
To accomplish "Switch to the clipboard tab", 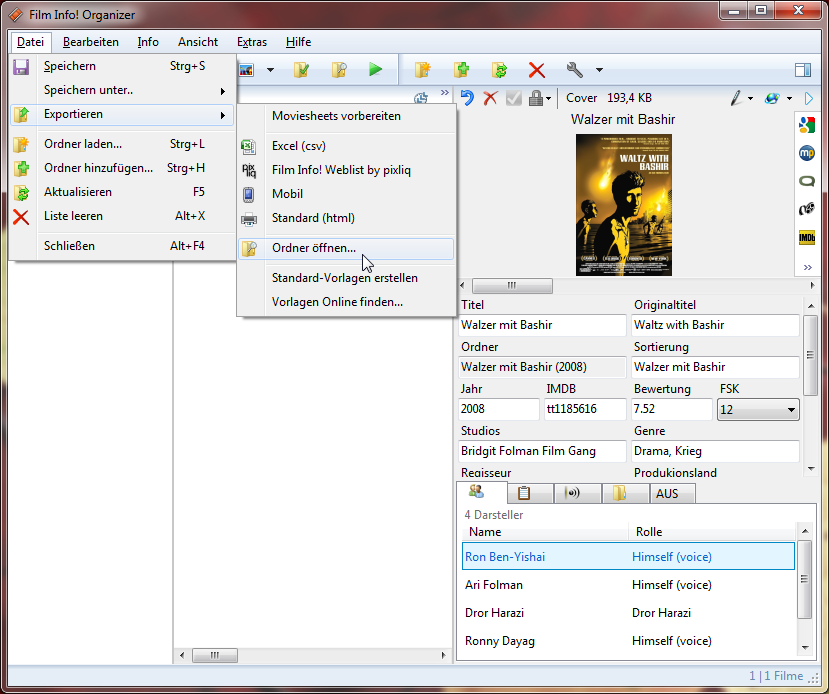I will [x=530, y=494].
